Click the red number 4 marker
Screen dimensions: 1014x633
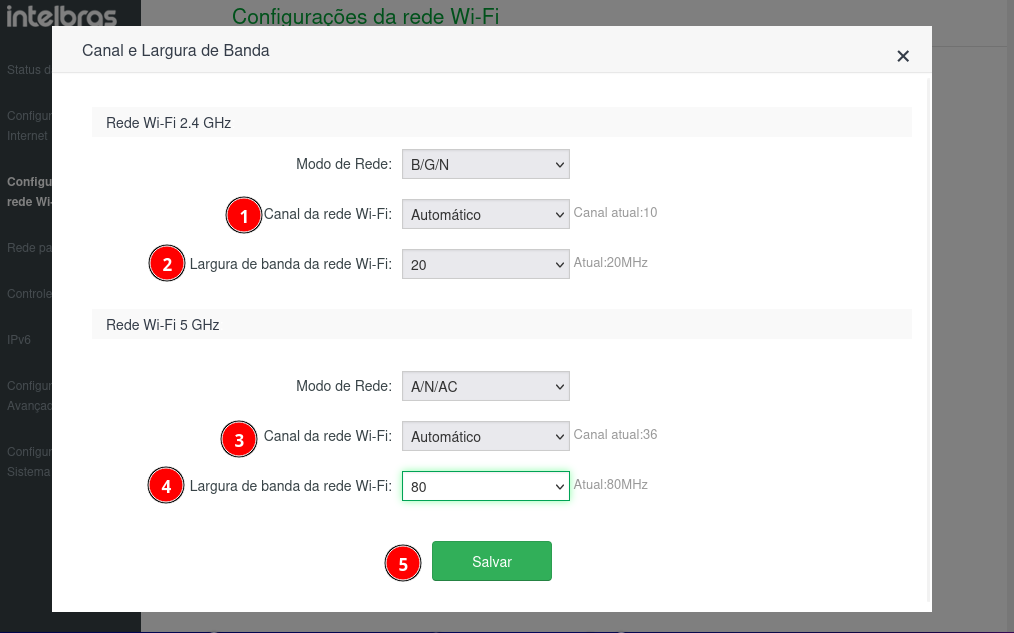point(166,486)
